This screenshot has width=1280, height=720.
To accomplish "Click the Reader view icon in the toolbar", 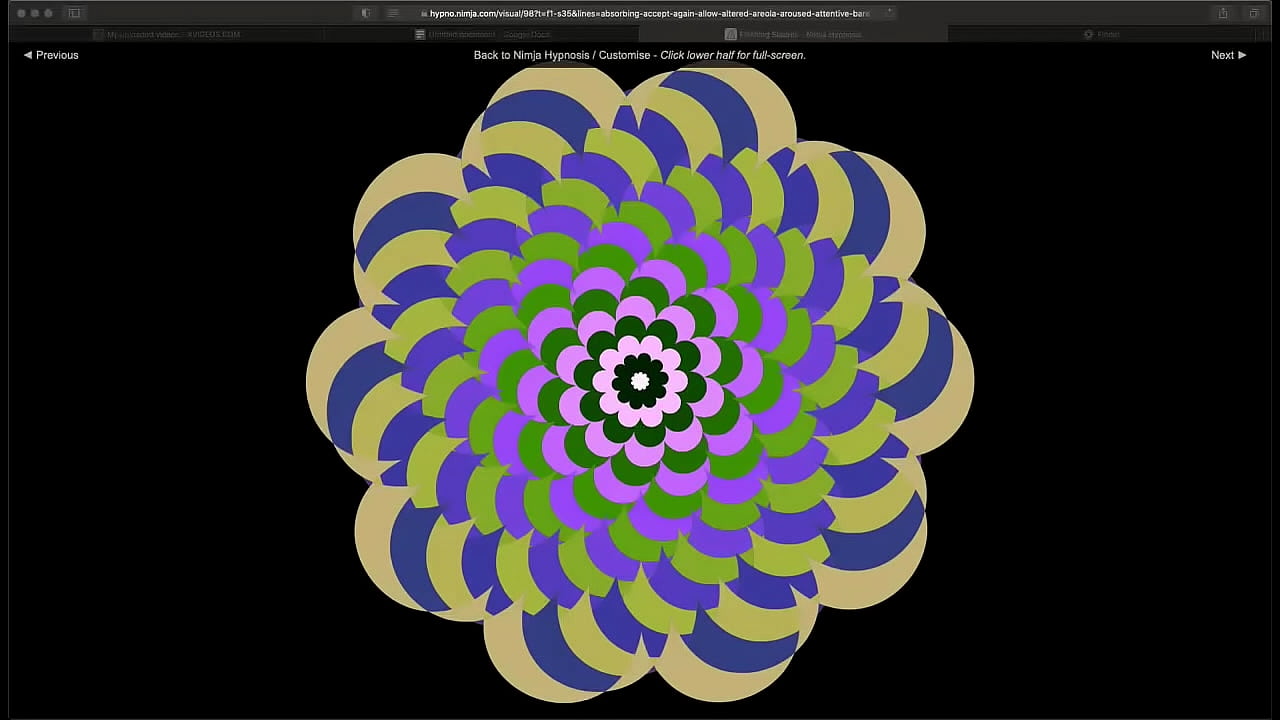I will [392, 13].
